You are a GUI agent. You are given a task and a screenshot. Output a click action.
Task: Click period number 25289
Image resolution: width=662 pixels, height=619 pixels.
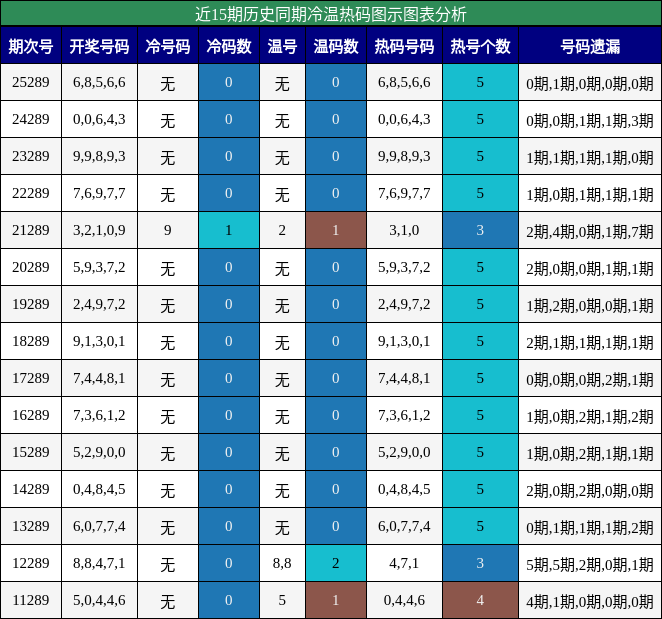(x=31, y=82)
